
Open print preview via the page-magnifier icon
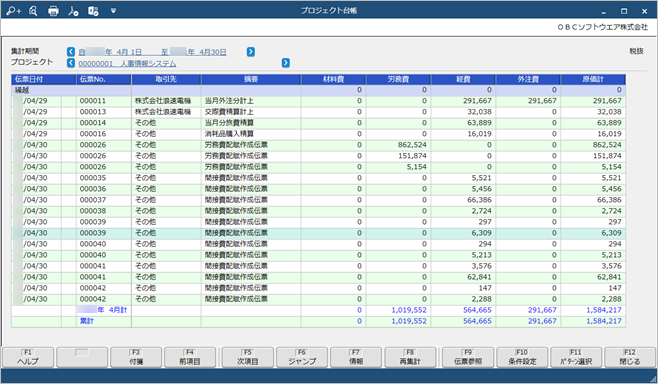coord(33,11)
